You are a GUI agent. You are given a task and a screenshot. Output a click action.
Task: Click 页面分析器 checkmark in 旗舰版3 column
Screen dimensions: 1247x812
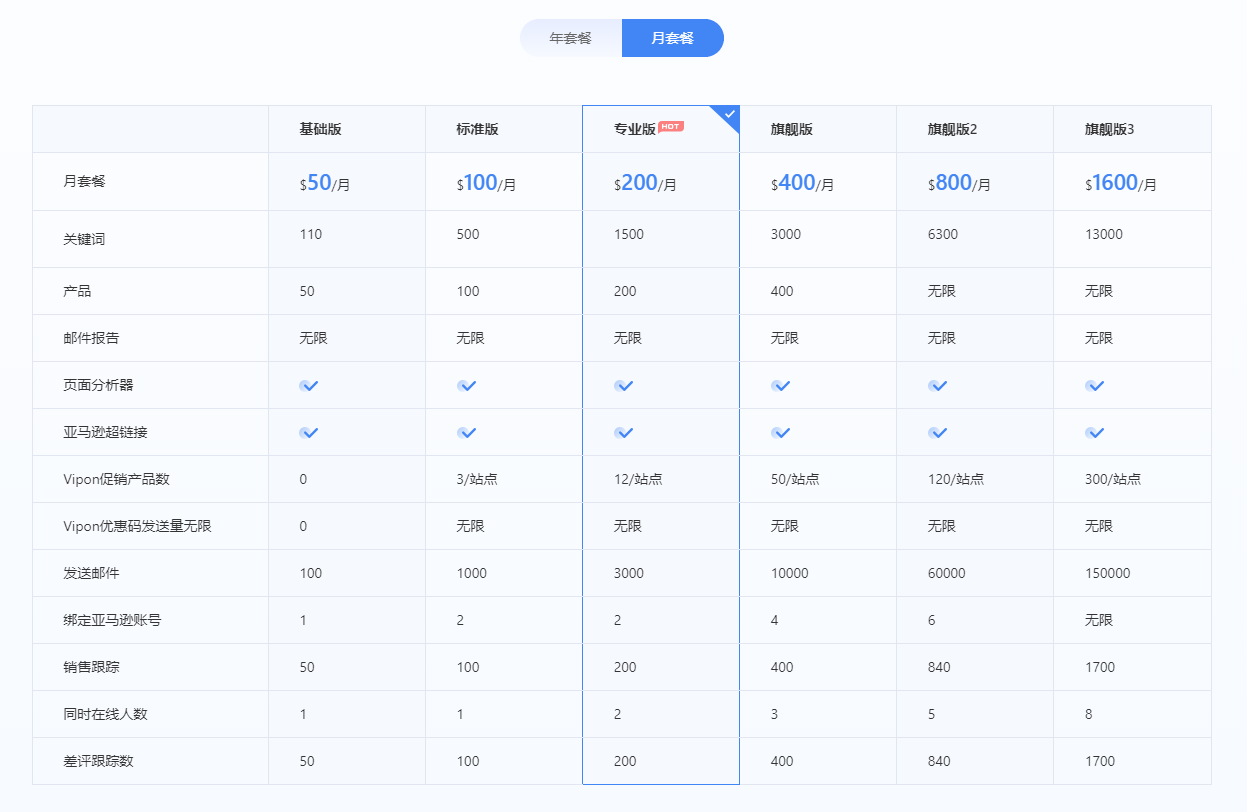[1095, 386]
